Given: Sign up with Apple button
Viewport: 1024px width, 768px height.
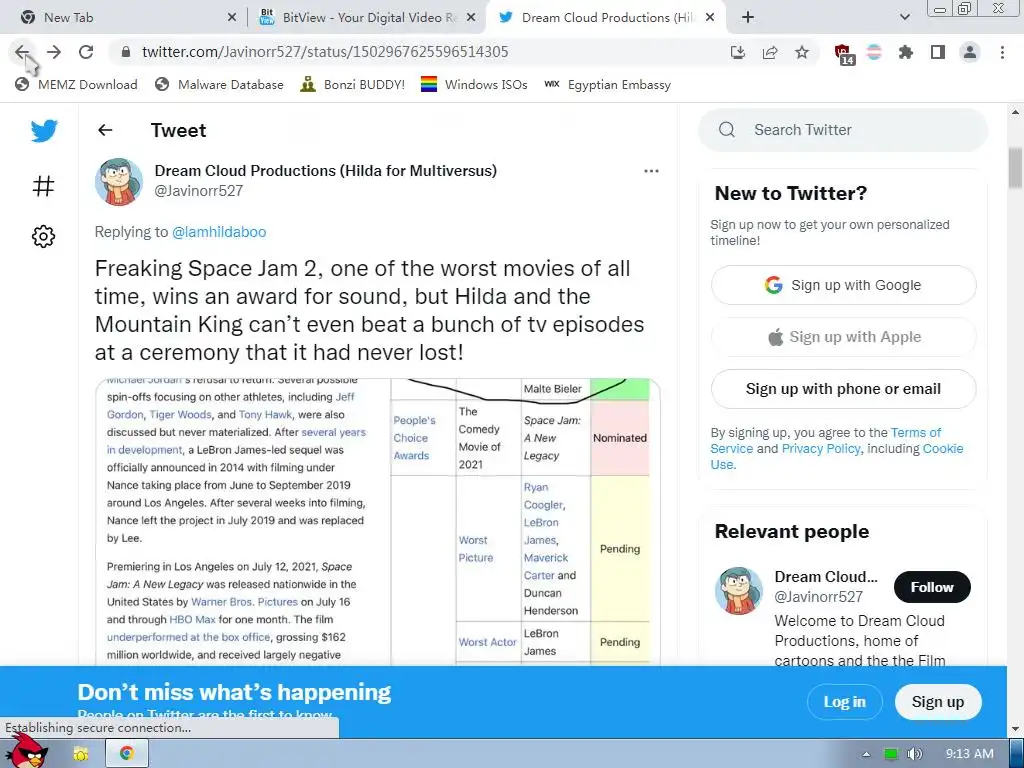Looking at the screenshot, I should click(843, 337).
